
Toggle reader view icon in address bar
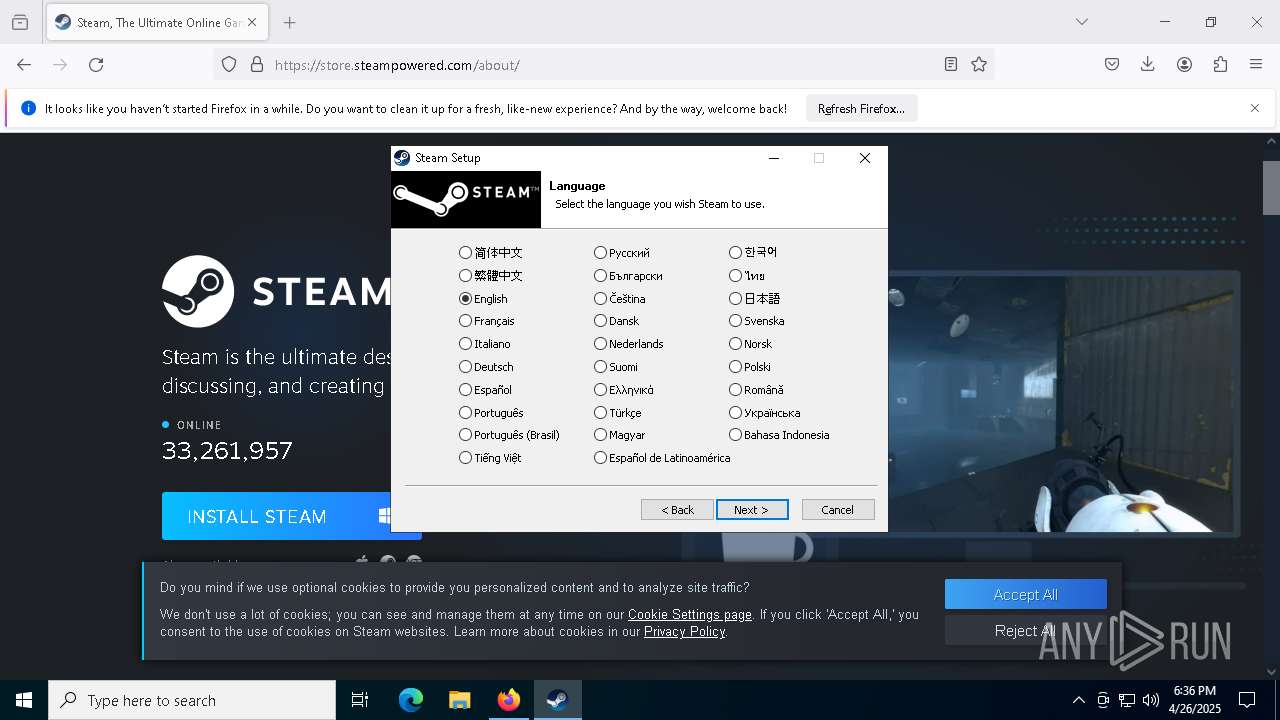coord(951,65)
